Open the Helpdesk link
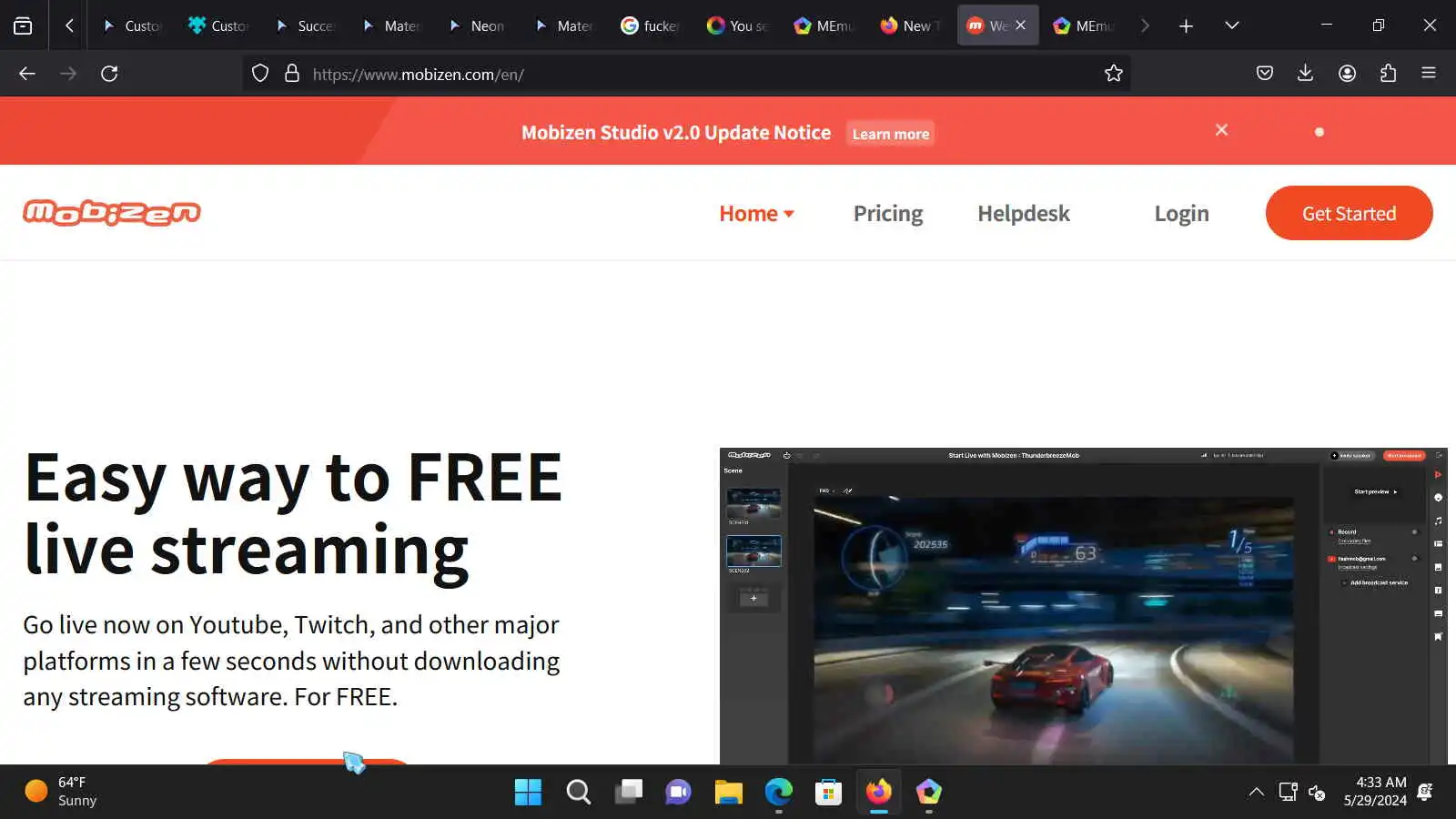 (1024, 214)
